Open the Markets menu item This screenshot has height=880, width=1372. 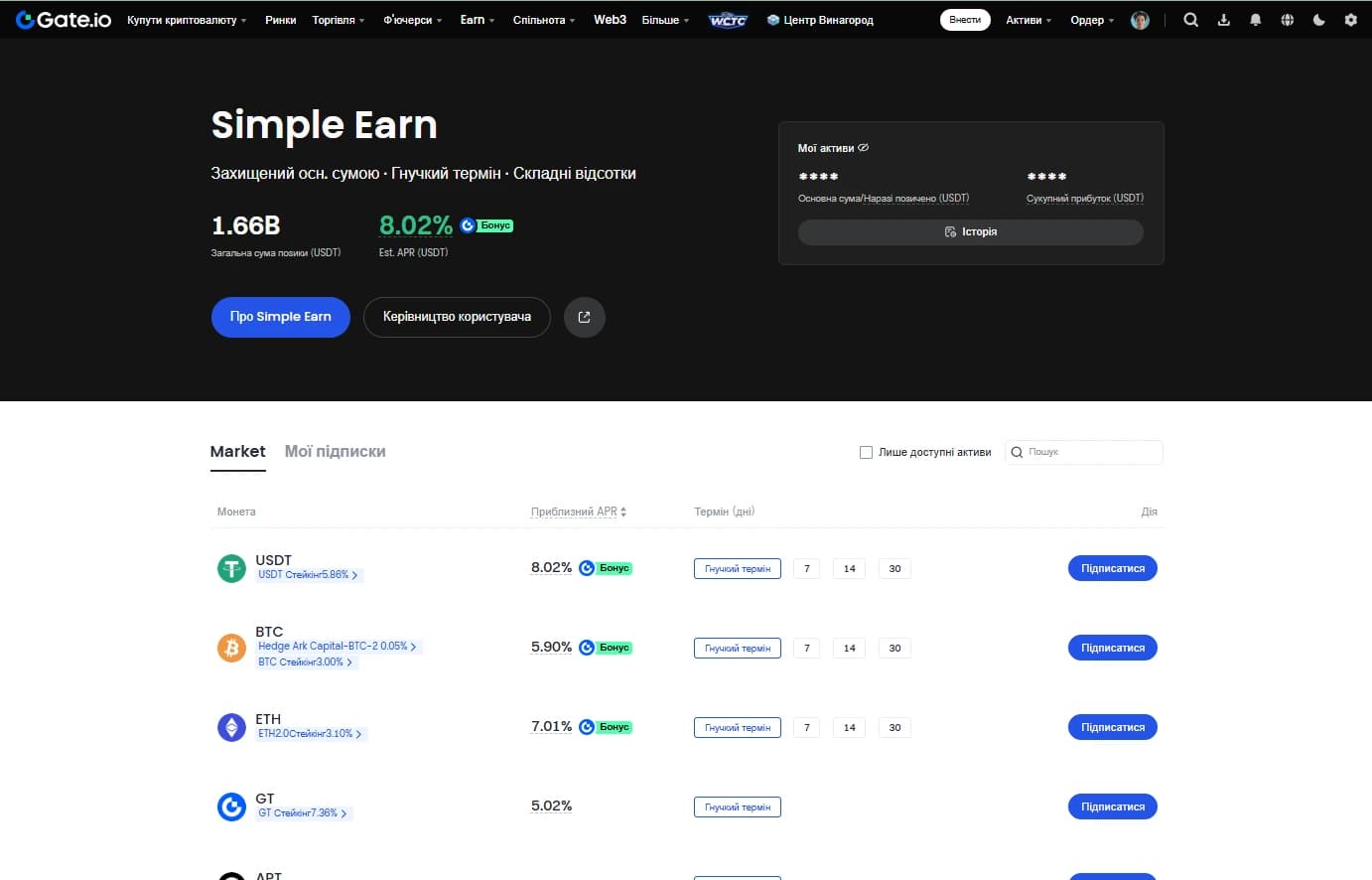pos(281,20)
